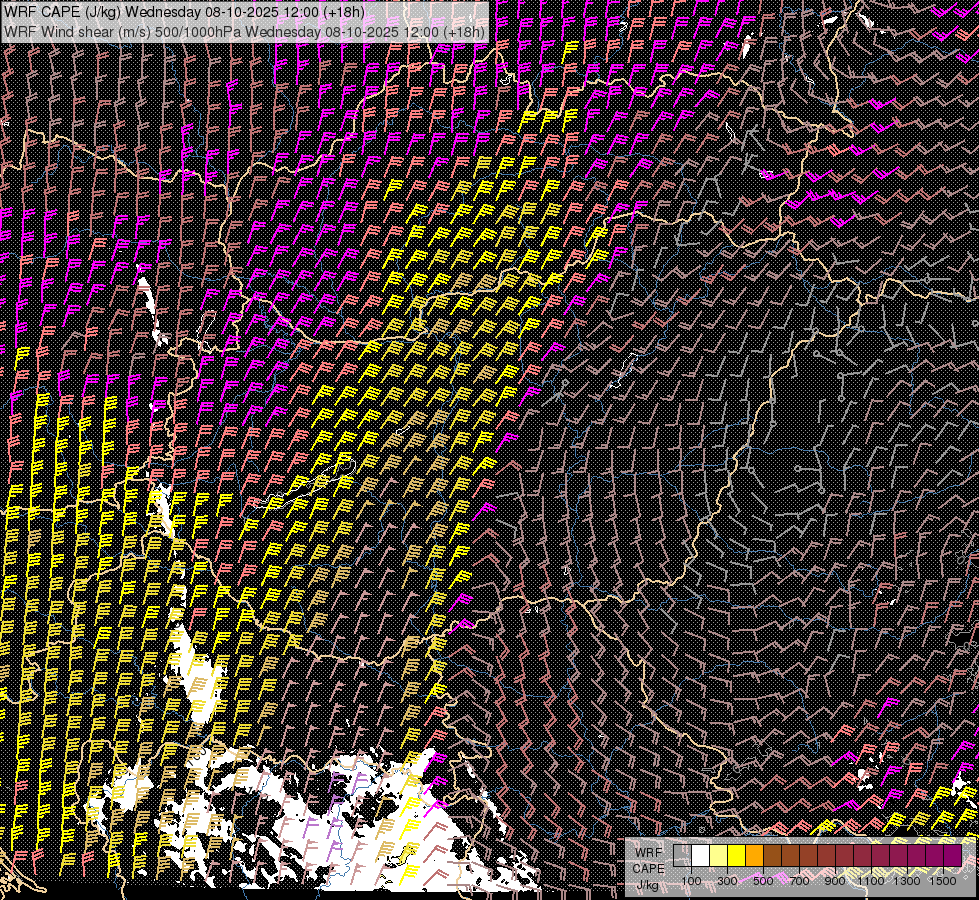979x900 pixels.
Task: Click the 100 label on legend scale
Action: (x=691, y=880)
